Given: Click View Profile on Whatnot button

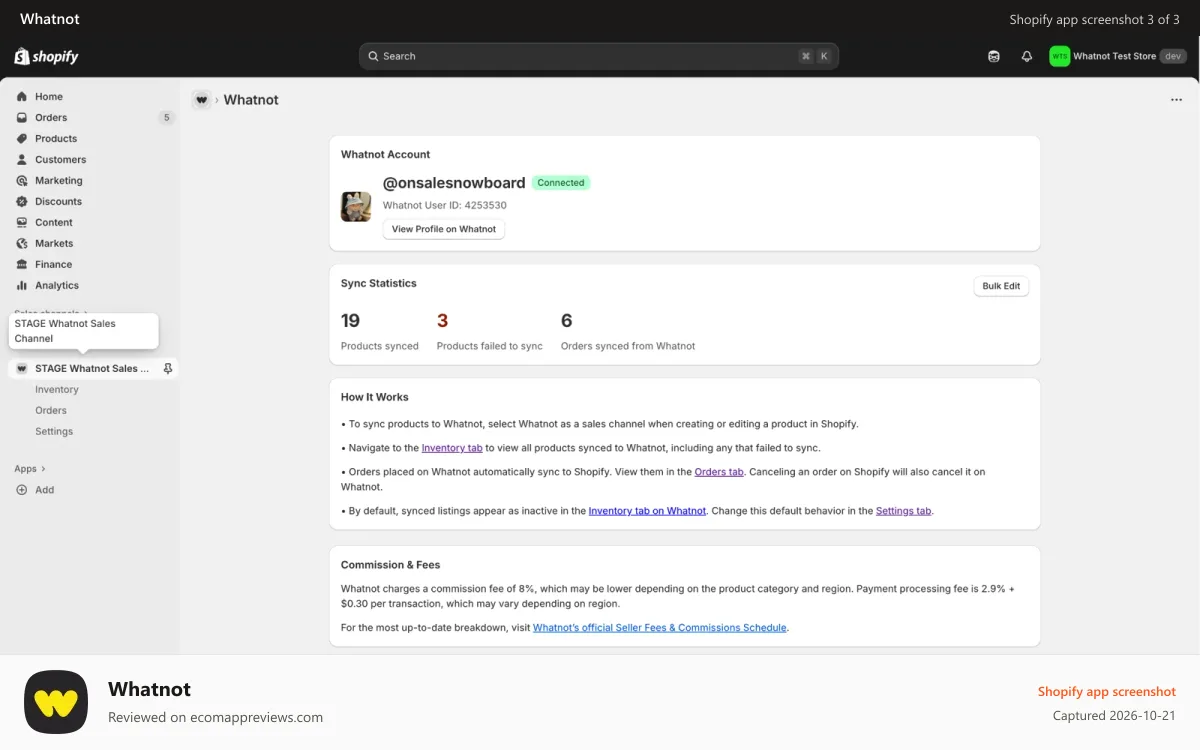Looking at the screenshot, I should 444,229.
